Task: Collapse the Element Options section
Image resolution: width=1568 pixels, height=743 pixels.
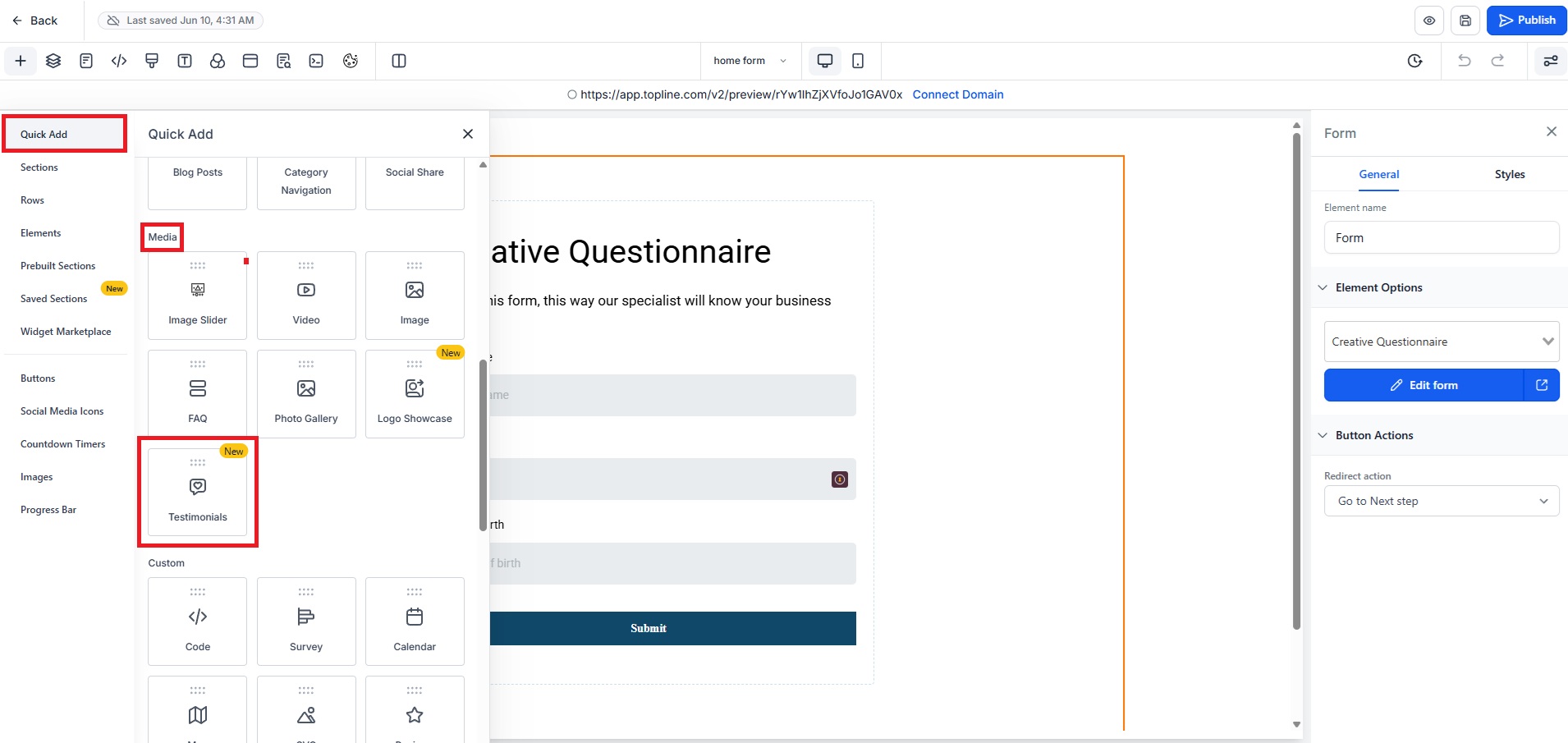Action: (x=1323, y=287)
